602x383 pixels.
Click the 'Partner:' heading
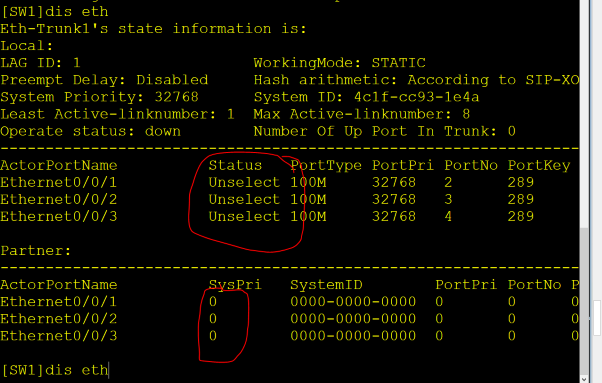pyautogui.click(x=36, y=251)
